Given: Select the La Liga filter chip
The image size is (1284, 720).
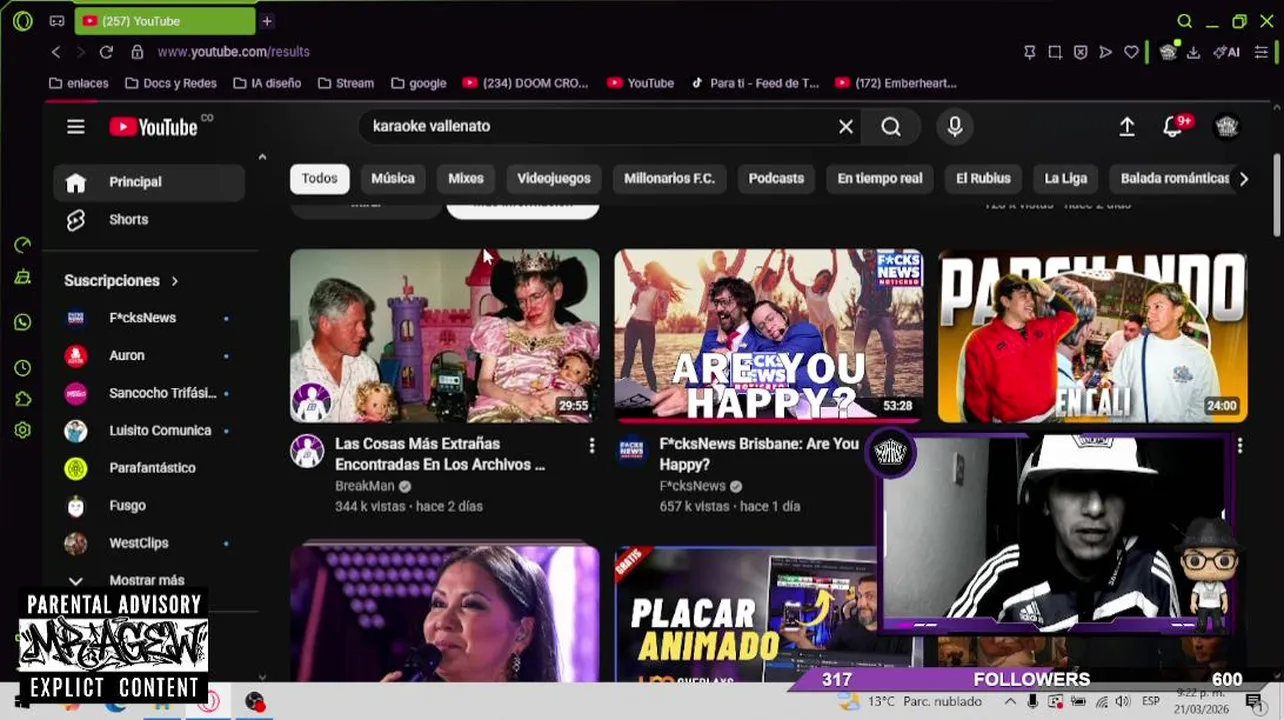Looking at the screenshot, I should point(1066,178).
